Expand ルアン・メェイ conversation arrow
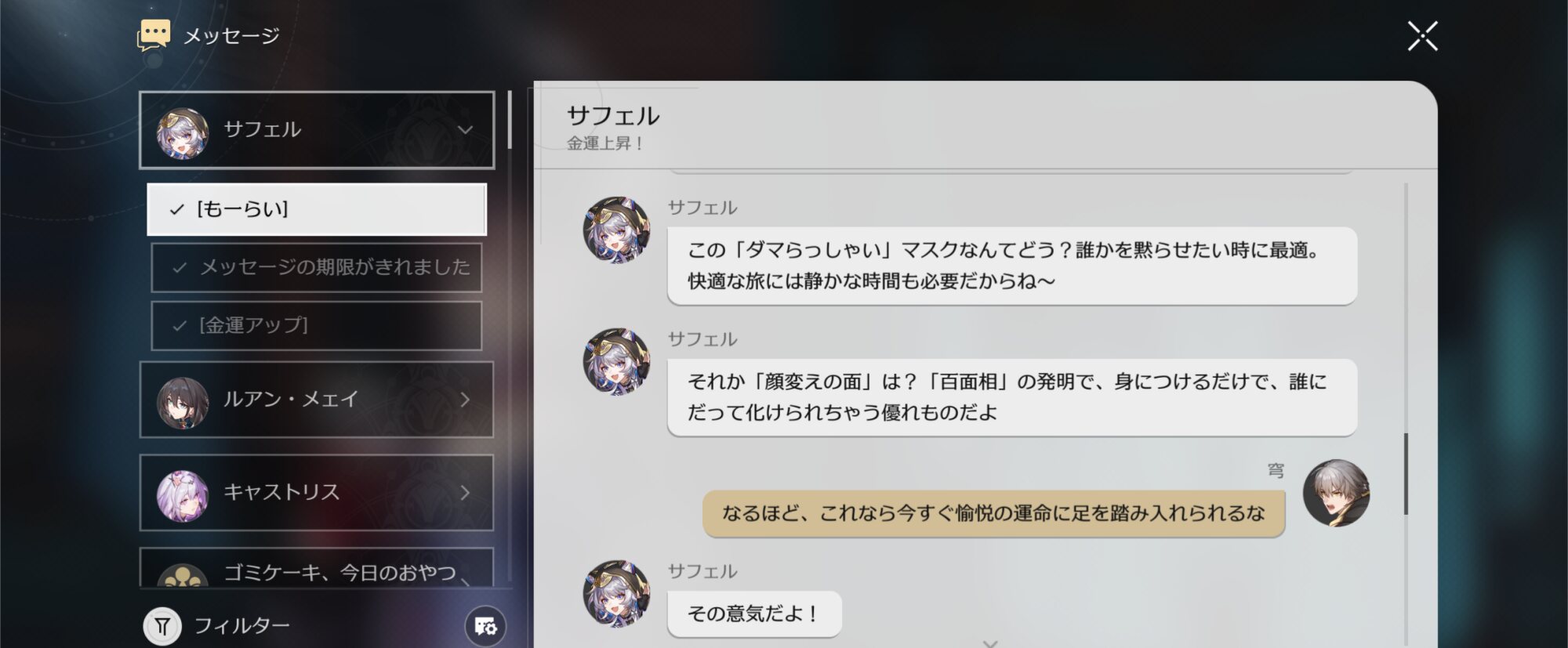 465,400
